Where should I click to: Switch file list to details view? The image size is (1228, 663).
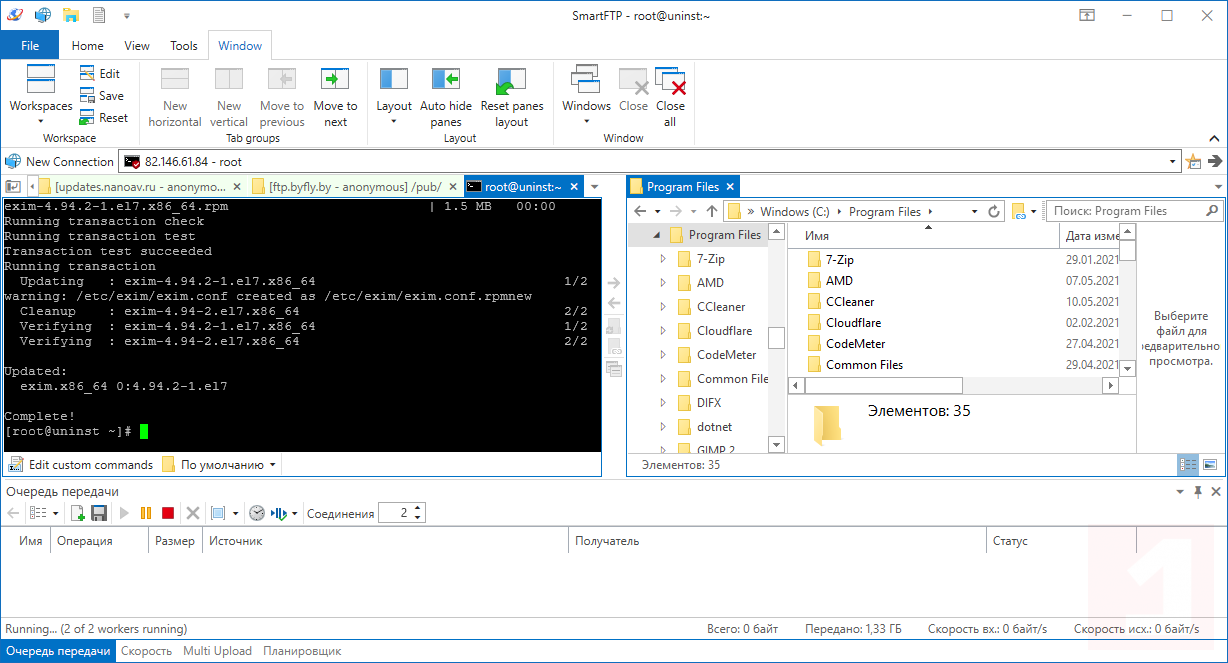(1188, 465)
